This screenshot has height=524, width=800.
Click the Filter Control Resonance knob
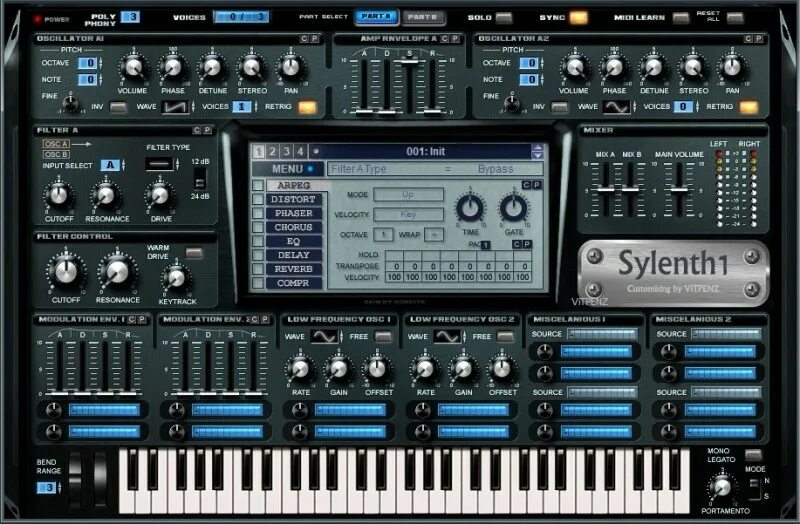click(117, 272)
